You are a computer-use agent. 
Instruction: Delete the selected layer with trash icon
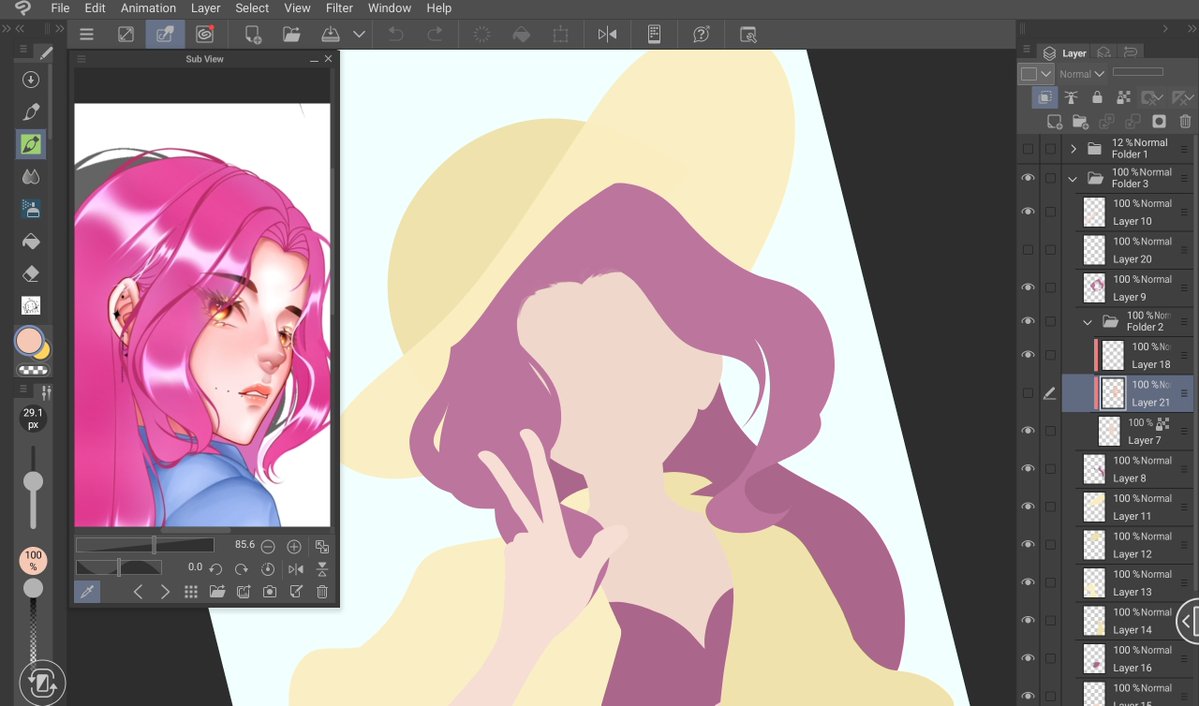coord(1185,122)
